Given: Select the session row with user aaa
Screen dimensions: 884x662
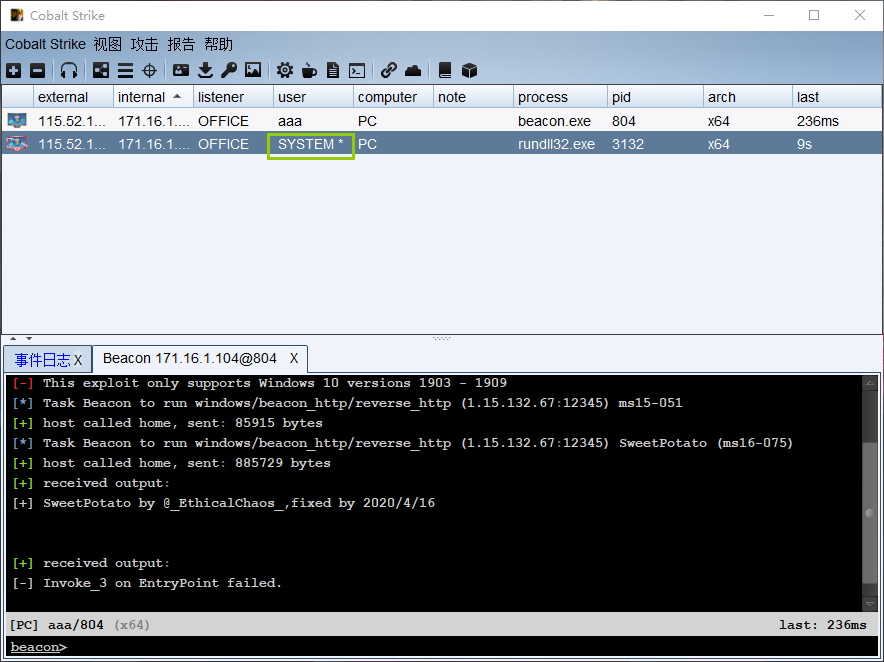Looking at the screenshot, I should pyautogui.click(x=442, y=121).
